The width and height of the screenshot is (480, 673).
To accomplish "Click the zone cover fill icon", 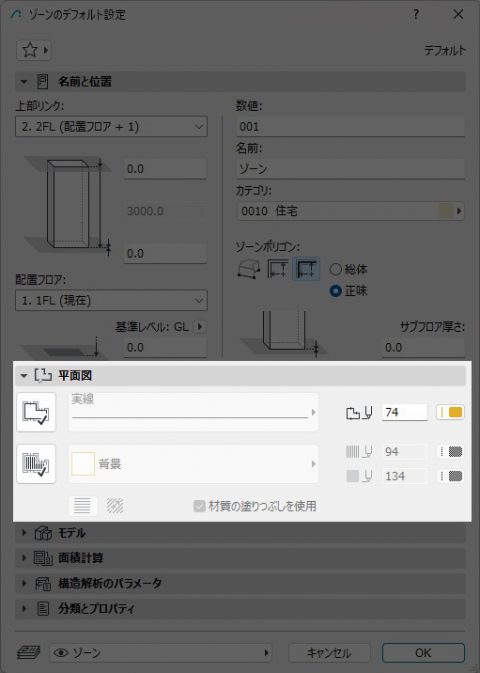I will point(36,464).
